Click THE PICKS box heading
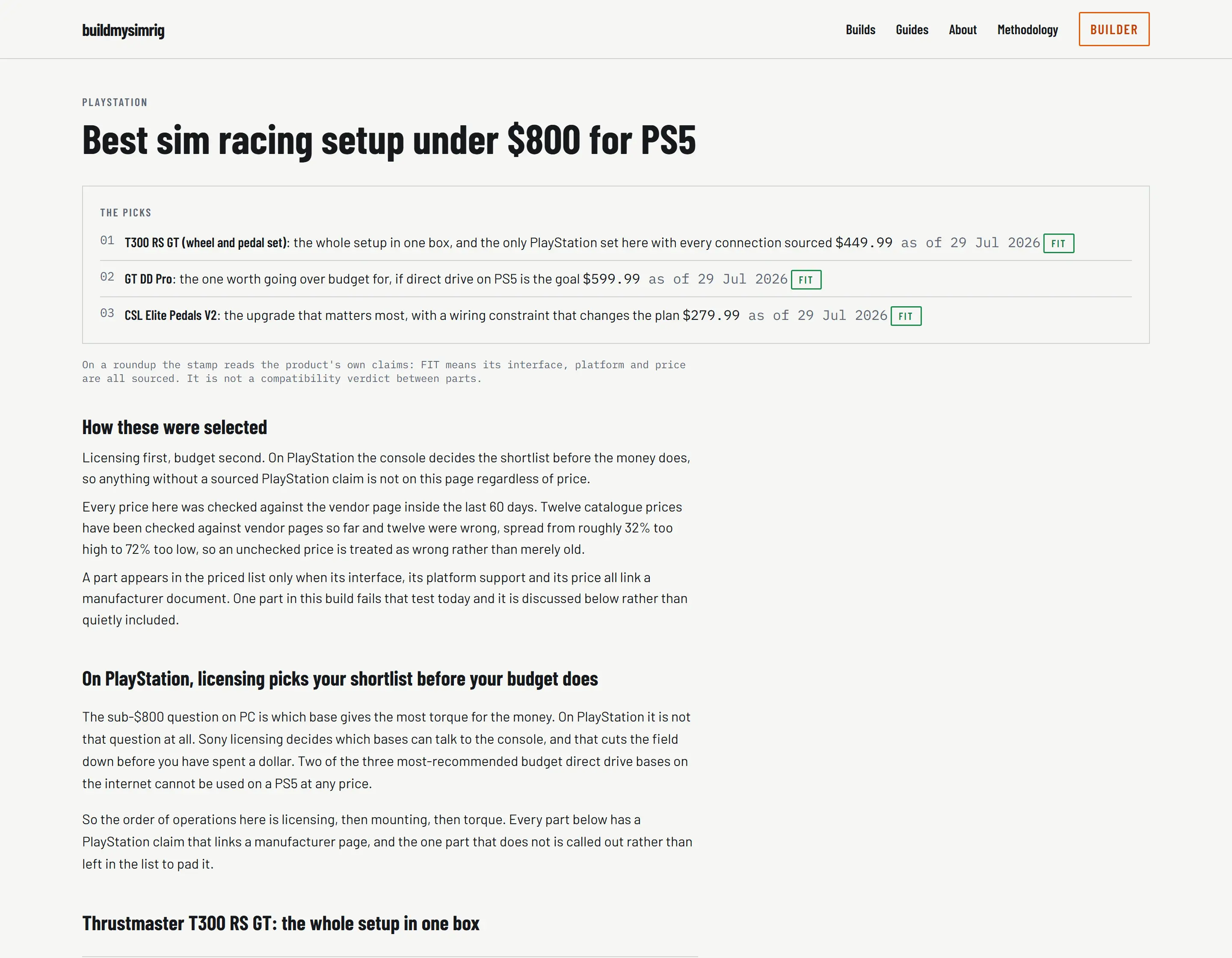The width and height of the screenshot is (1232, 958). click(x=126, y=213)
